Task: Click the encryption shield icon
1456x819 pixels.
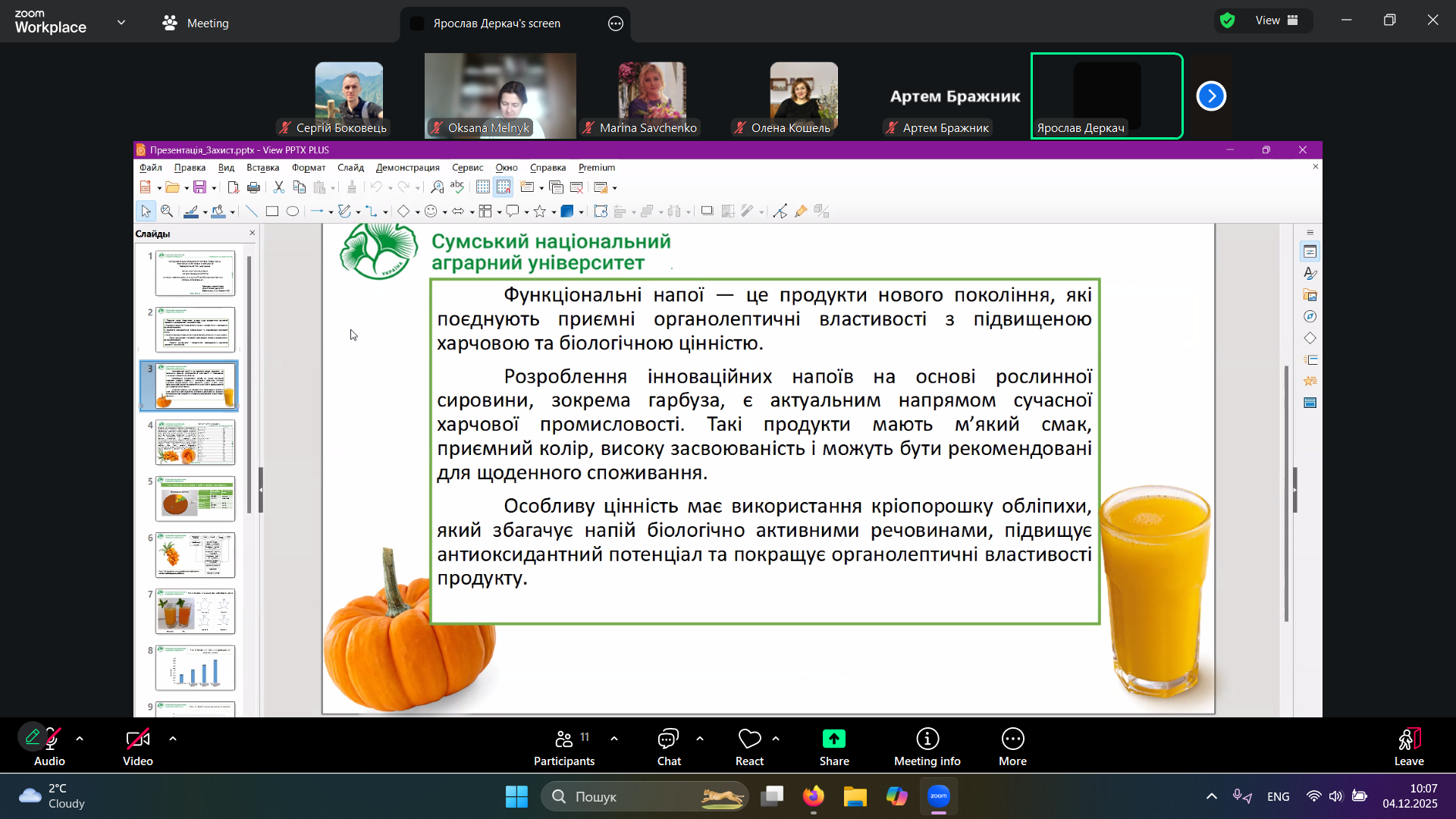Action: tap(1228, 20)
